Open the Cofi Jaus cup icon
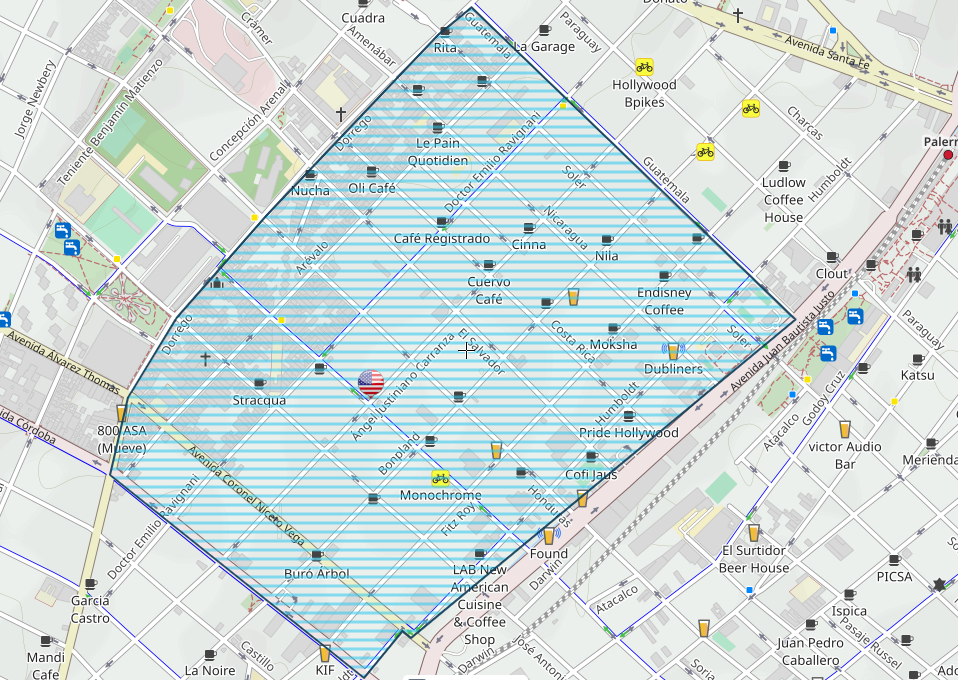The image size is (958, 680). (591, 457)
